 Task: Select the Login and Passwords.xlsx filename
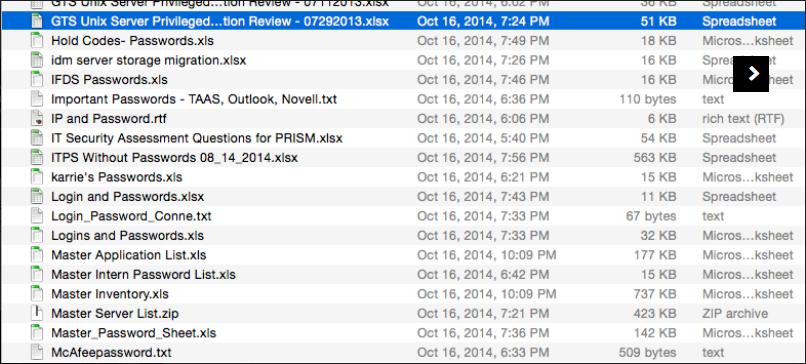(127, 197)
